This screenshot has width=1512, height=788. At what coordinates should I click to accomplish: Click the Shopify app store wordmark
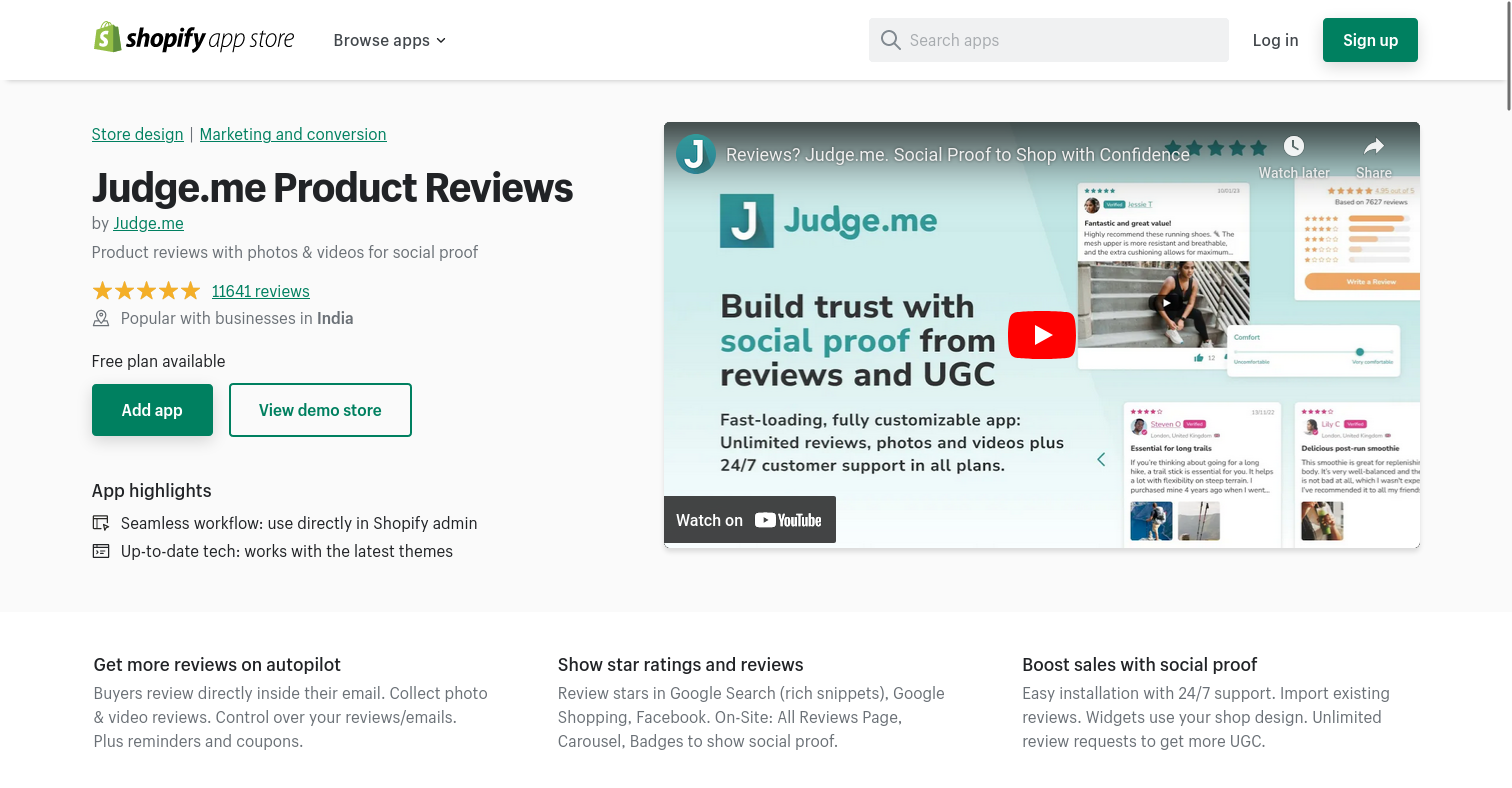210,40
